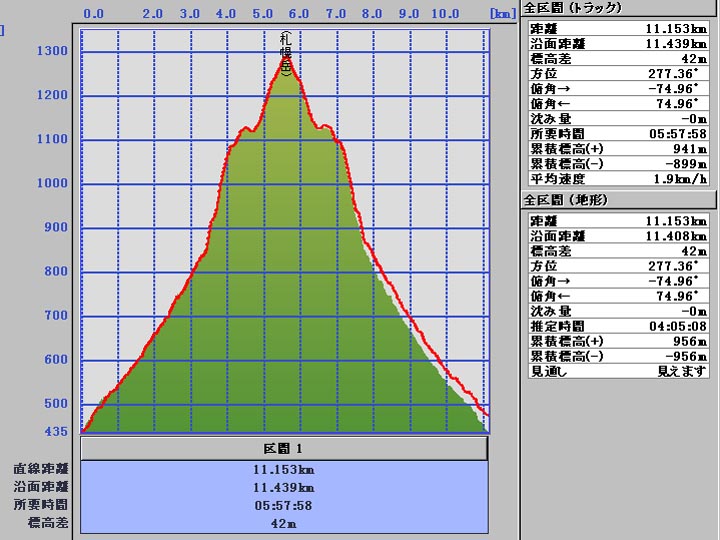The image size is (720, 540).
Task: Click the 累積標高(+) 941m track row
Action: [617, 148]
